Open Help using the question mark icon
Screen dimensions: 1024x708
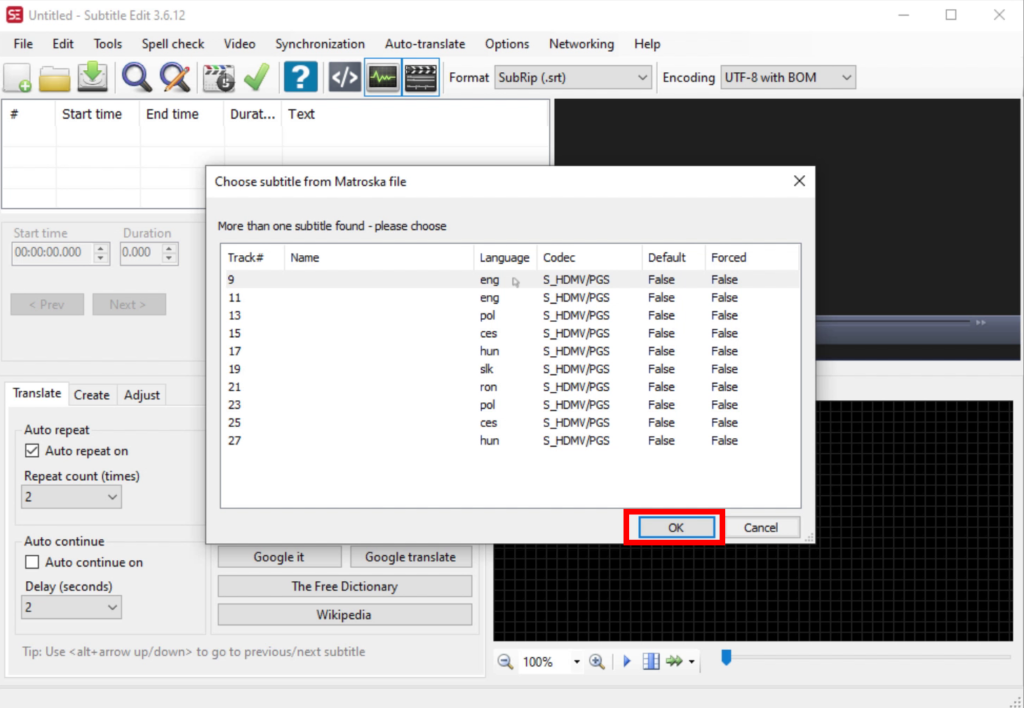tap(301, 77)
